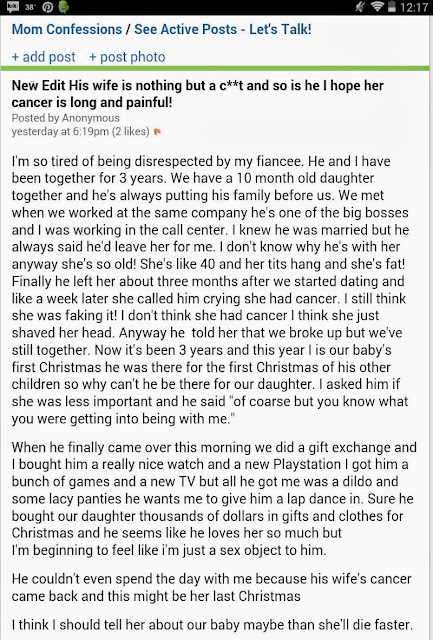Tap the battery status icon
Screen dimensions: 433x640
tap(391, 7)
